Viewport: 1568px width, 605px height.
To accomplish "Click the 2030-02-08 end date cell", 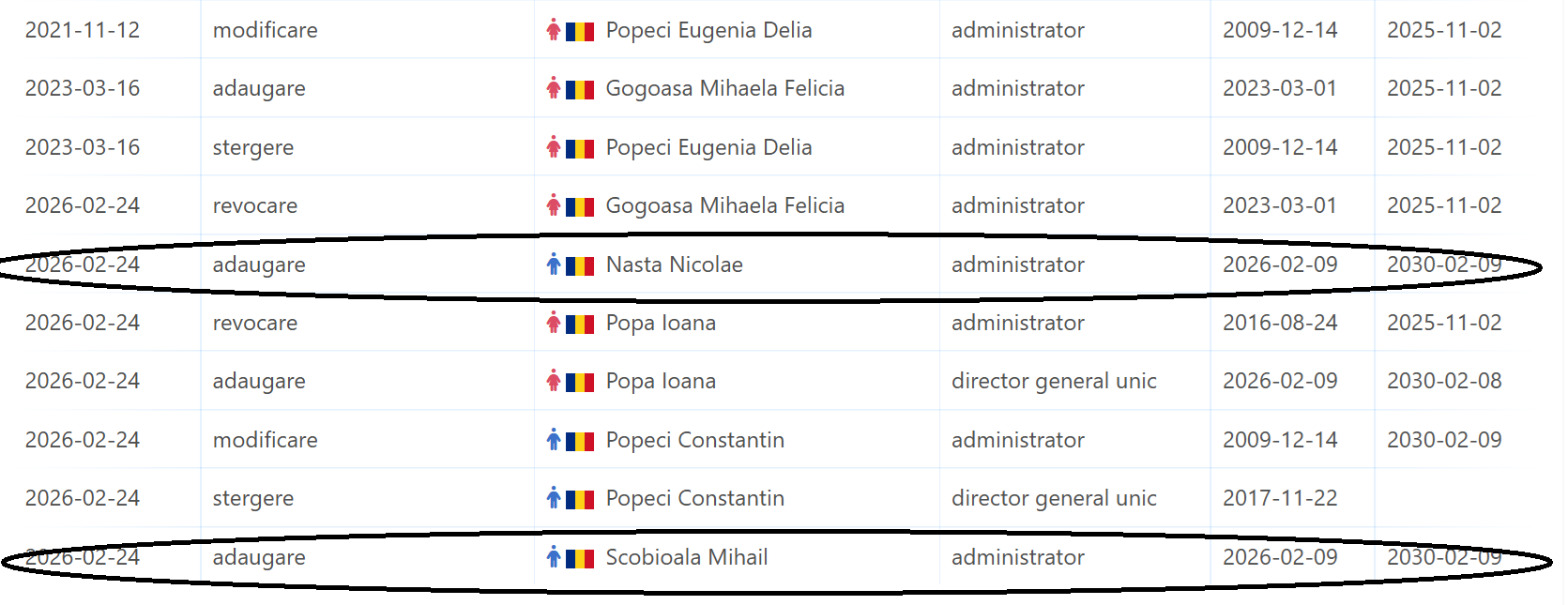I will (1444, 381).
